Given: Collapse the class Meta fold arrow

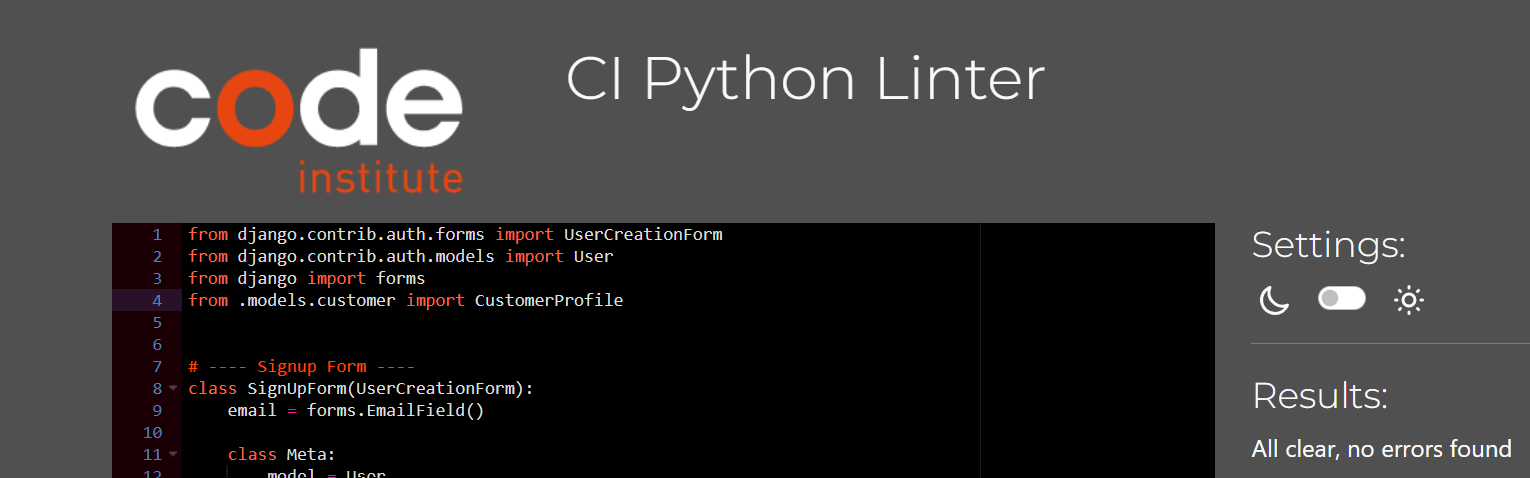Looking at the screenshot, I should click(x=173, y=454).
